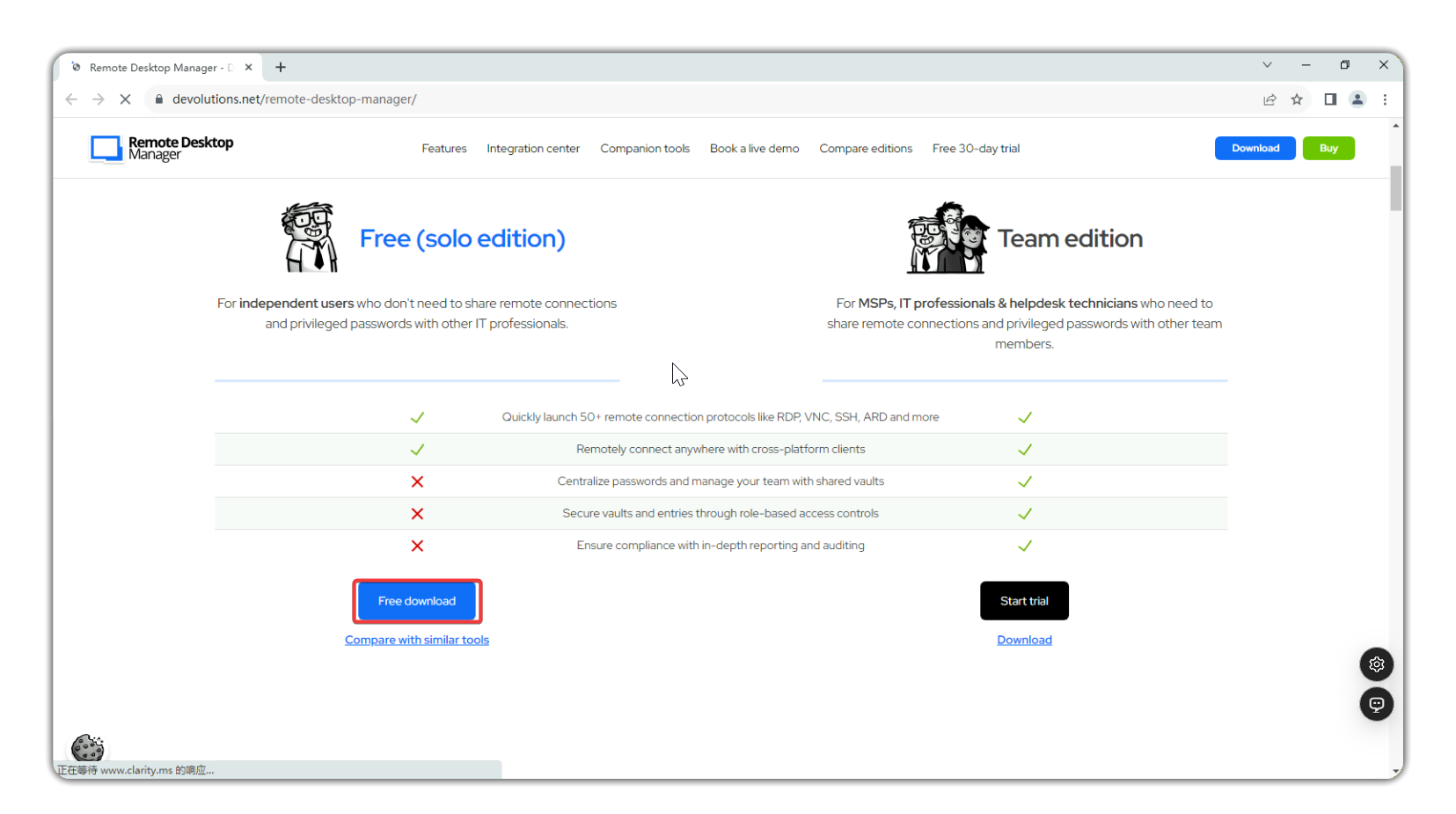Stop loading the page
This screenshot has width=1456, height=814.
[x=125, y=99]
